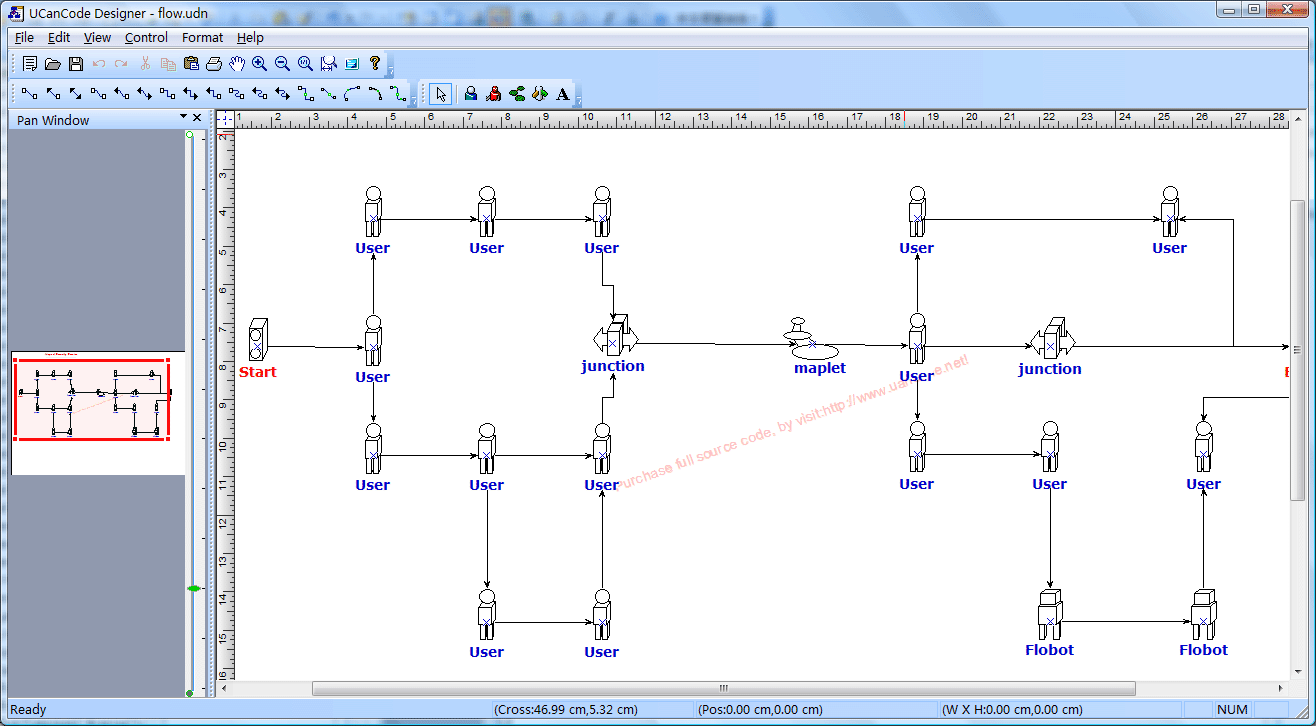Open the Edit menu

click(59, 37)
